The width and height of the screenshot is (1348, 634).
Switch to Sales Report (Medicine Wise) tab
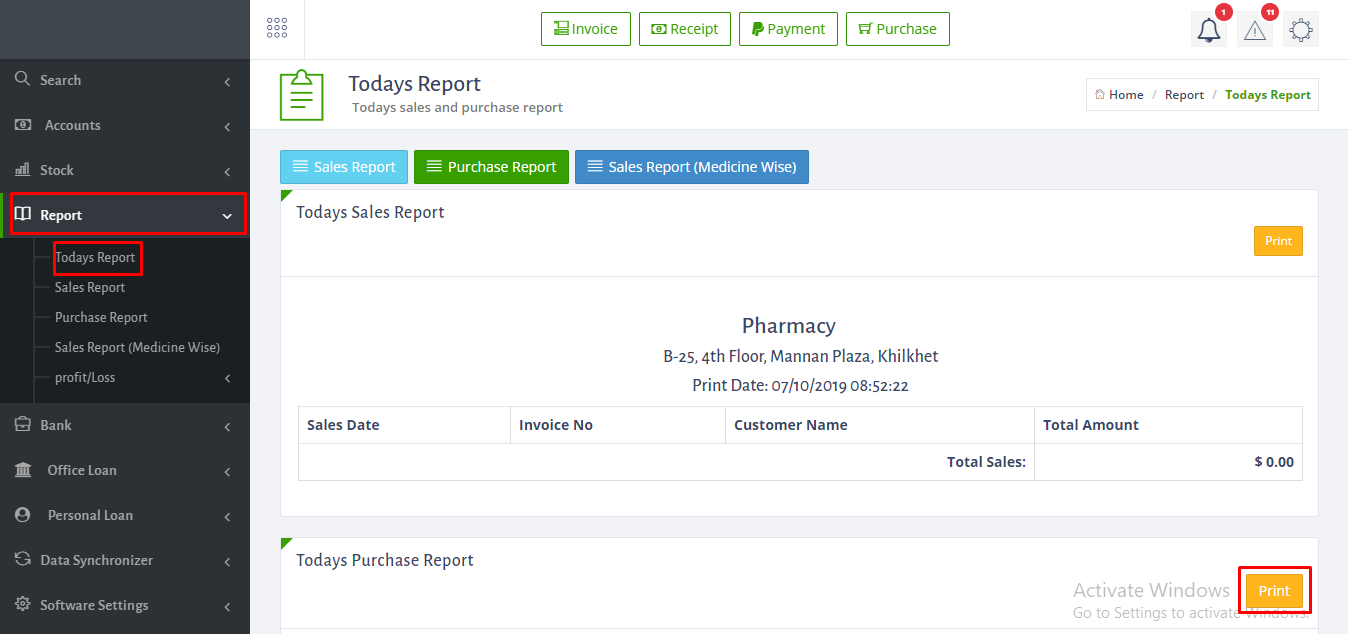(691, 167)
